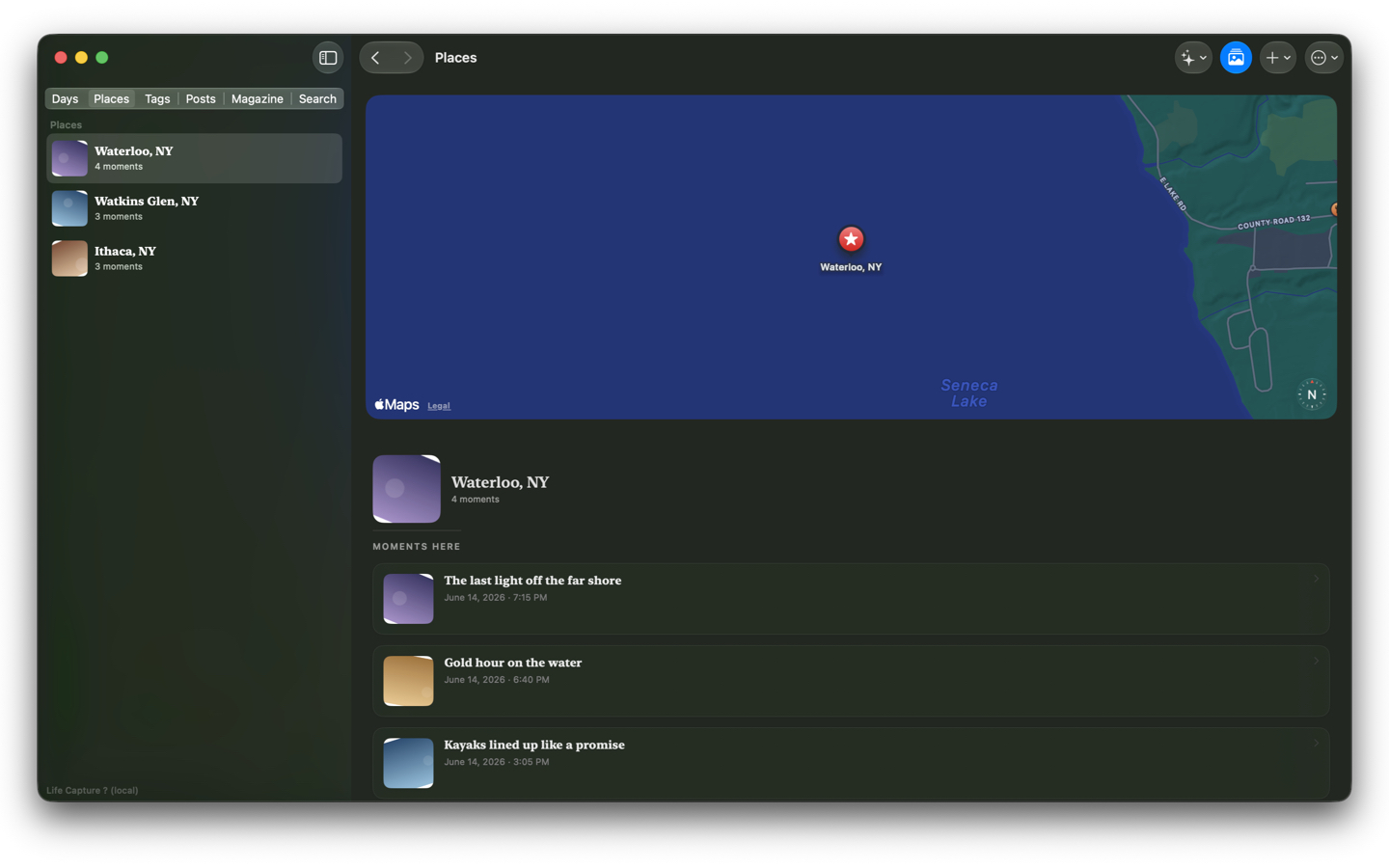This screenshot has height=868, width=1389.
Task: Open the sparkle assistant menu
Action: (x=1193, y=58)
